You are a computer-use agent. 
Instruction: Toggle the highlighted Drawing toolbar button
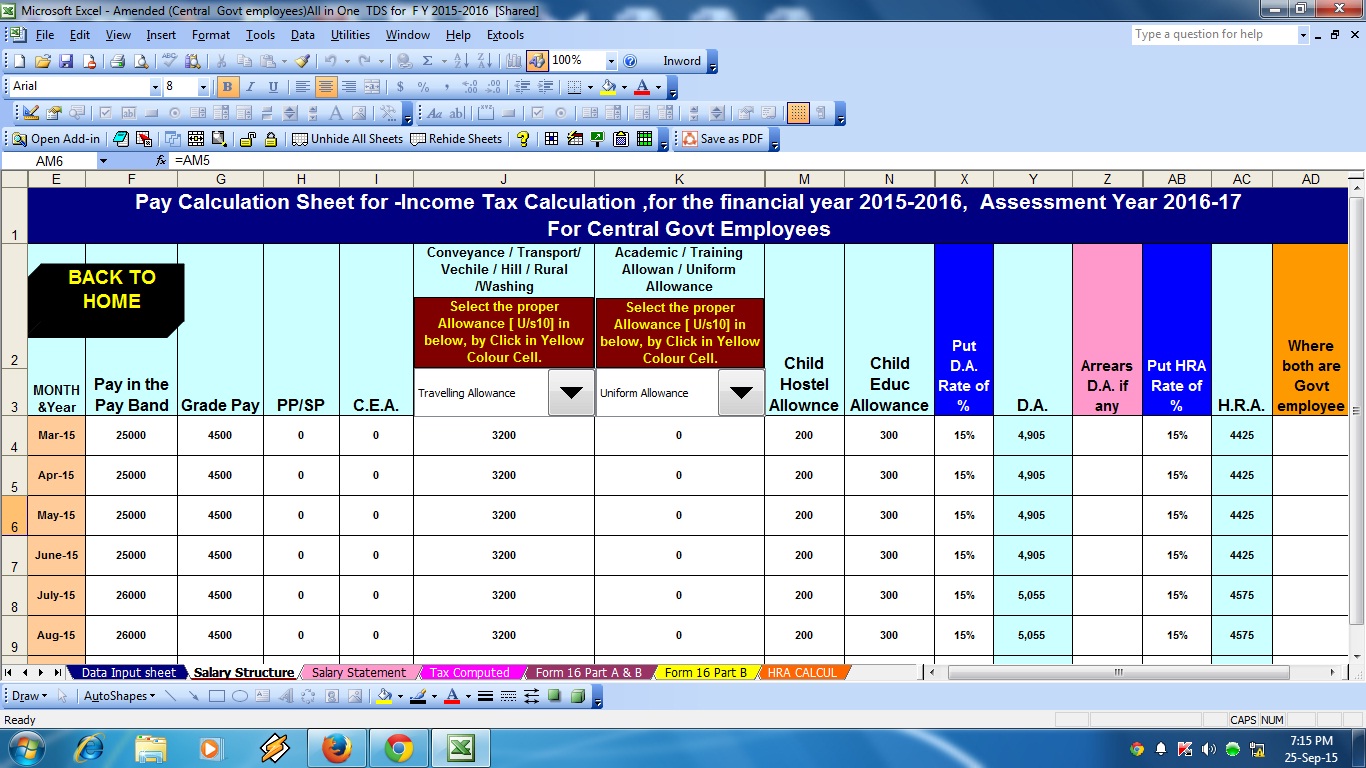click(x=537, y=61)
